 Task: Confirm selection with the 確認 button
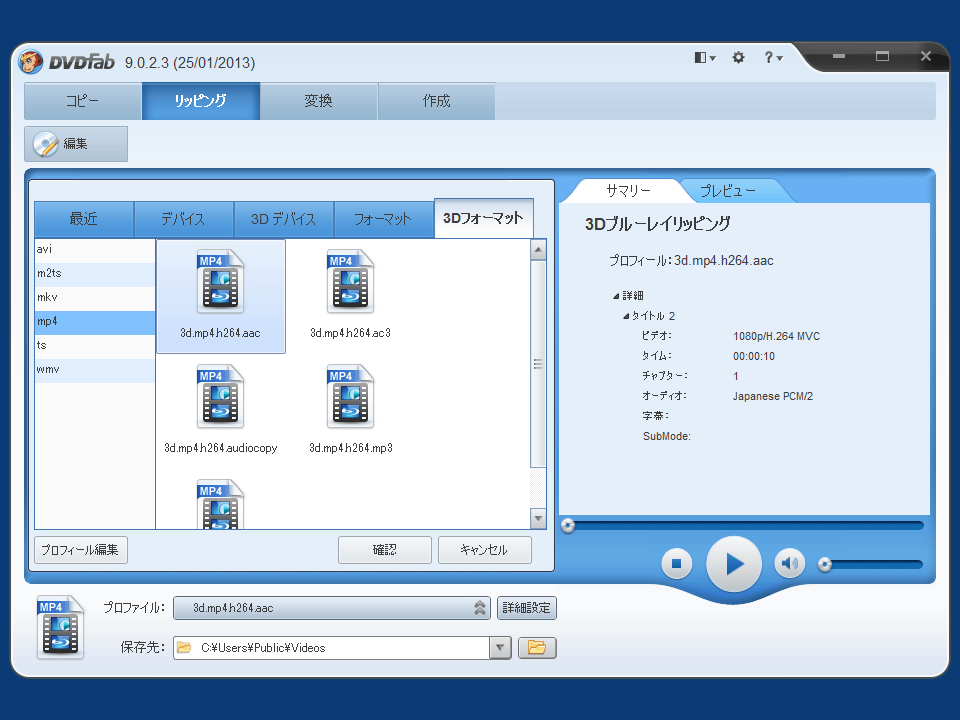(384, 550)
